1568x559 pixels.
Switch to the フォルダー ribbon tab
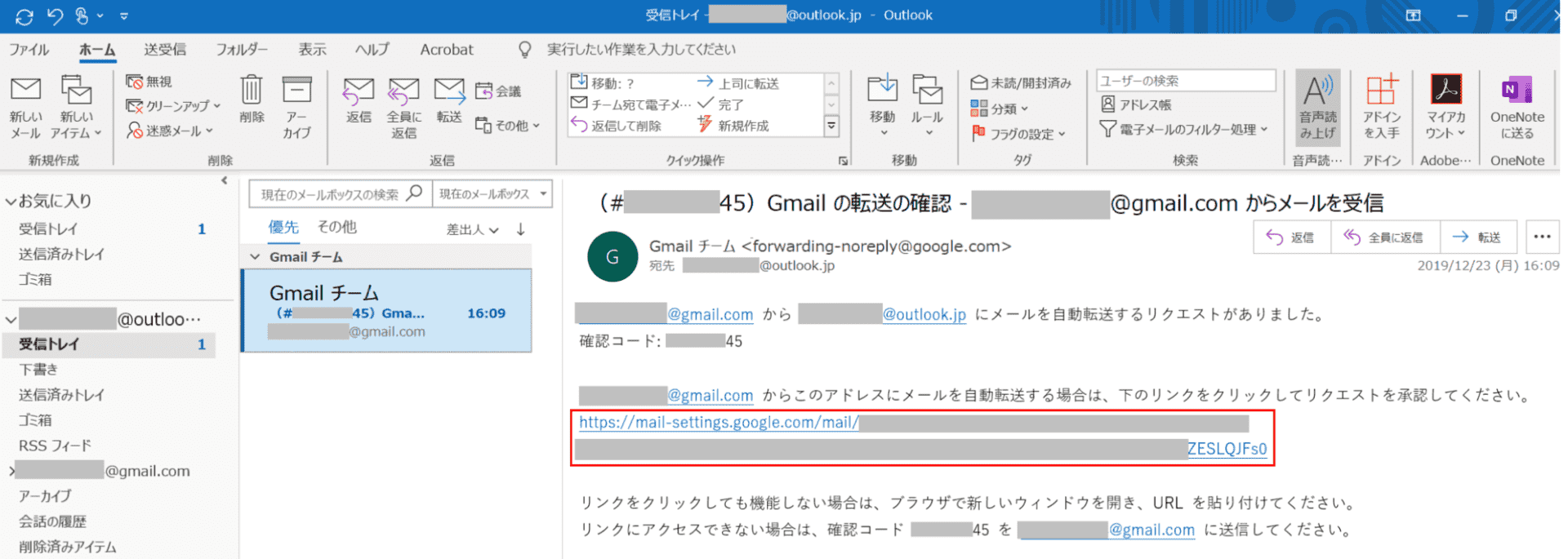pos(242,49)
